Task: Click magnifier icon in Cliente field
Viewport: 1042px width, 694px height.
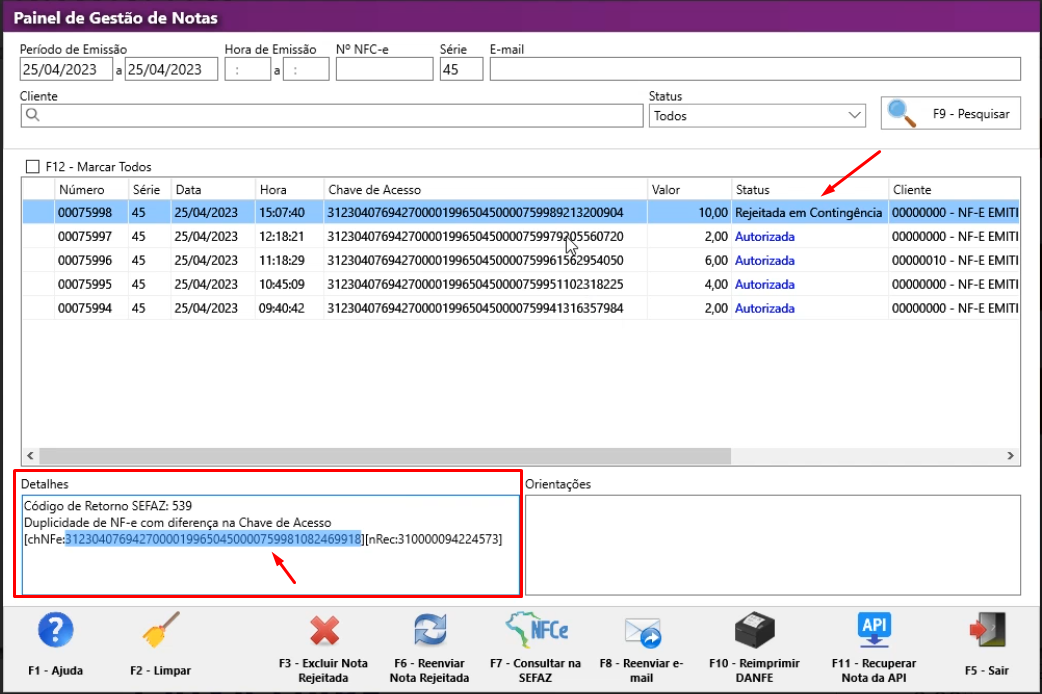Action: pos(33,115)
